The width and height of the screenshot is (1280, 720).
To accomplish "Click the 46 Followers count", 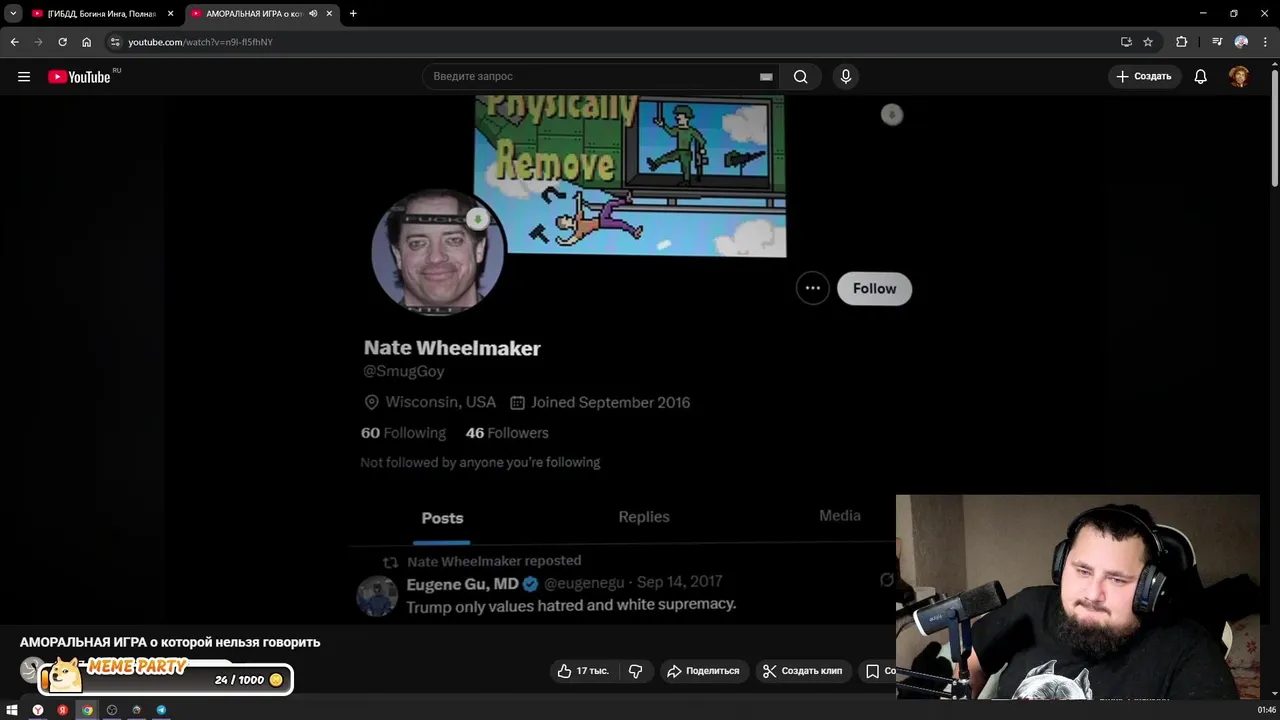I will 507,433.
